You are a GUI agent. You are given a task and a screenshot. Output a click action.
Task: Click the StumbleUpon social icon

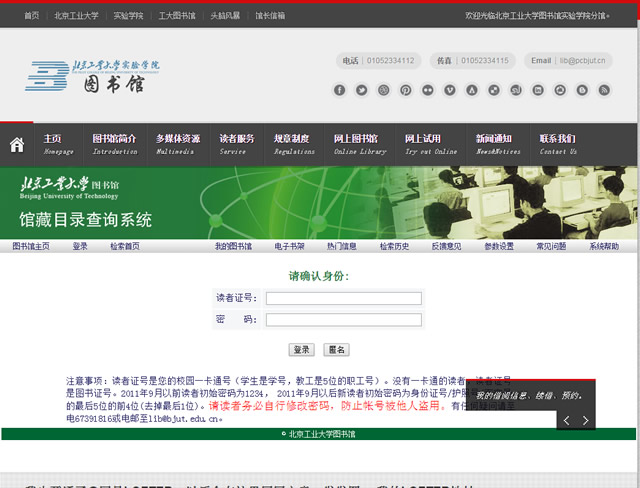516,90
